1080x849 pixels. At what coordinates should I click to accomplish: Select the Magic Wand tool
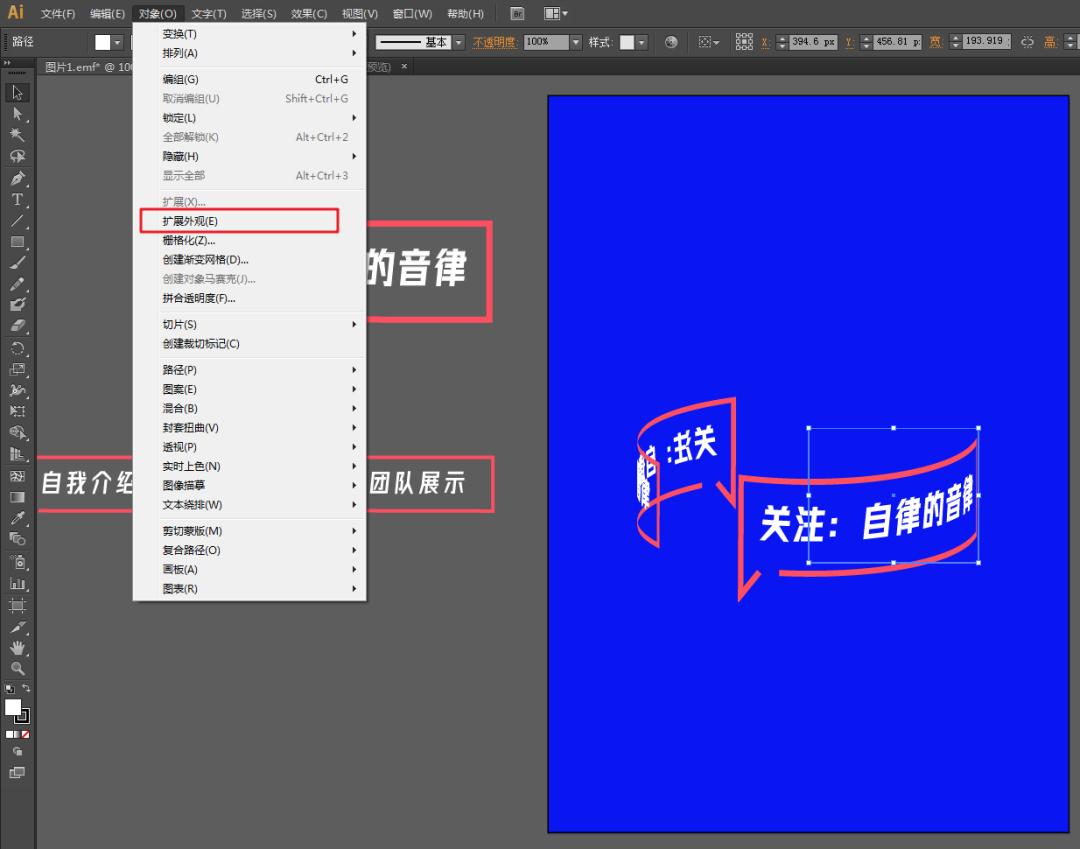pyautogui.click(x=16, y=135)
